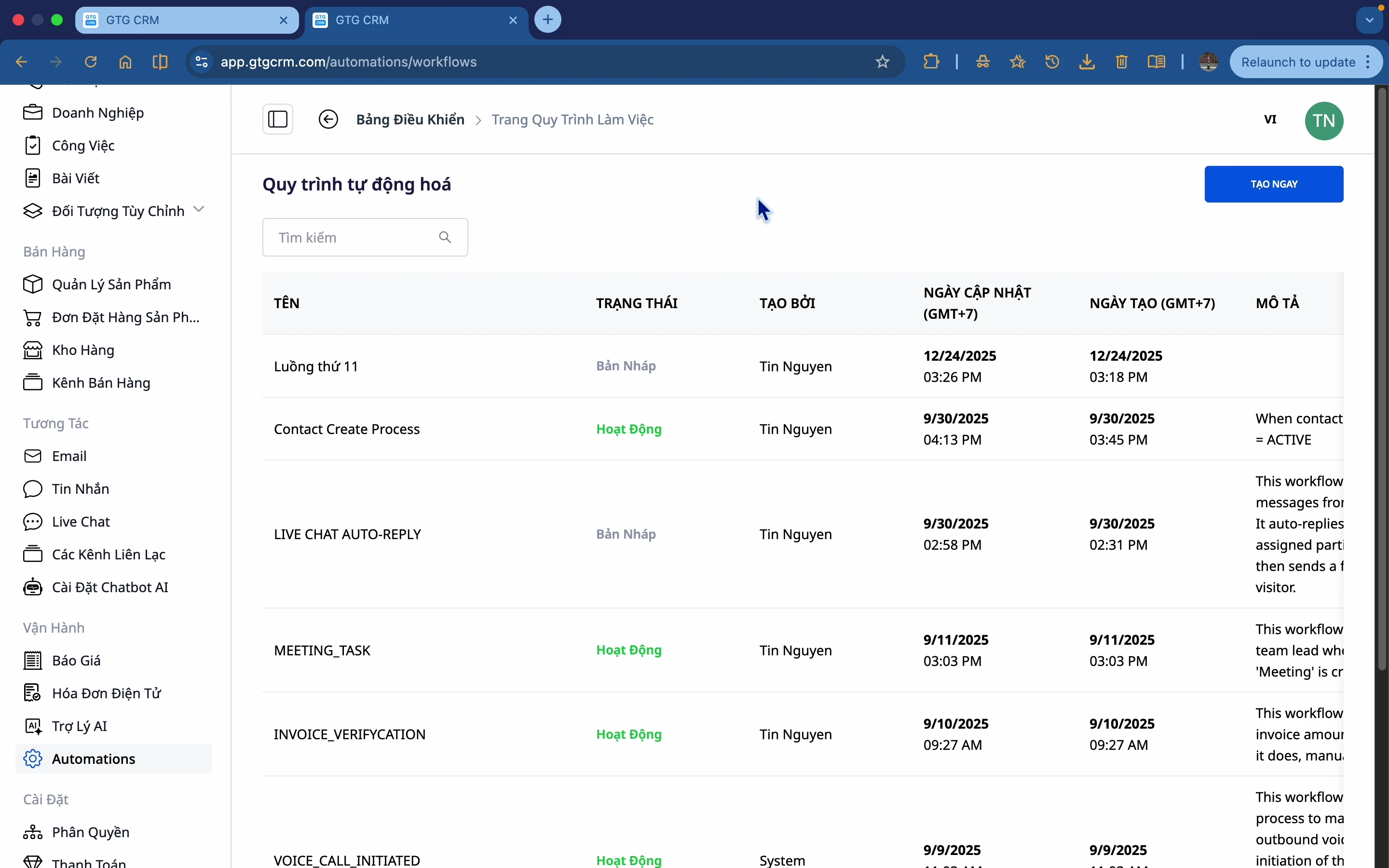Click Bảng Điều Khiển breadcrumb link
Viewport: 1389px width, 868px height.
coord(410,120)
